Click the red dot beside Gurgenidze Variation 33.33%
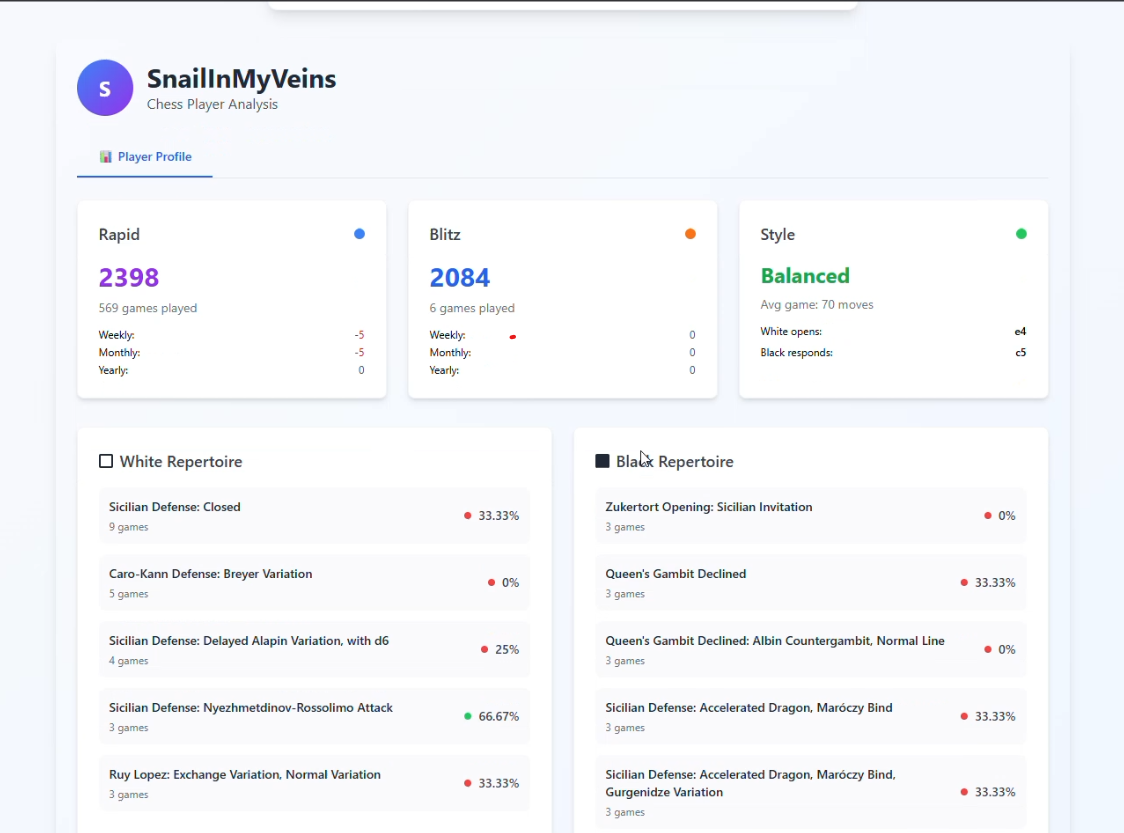This screenshot has height=833, width=1124. point(964,792)
